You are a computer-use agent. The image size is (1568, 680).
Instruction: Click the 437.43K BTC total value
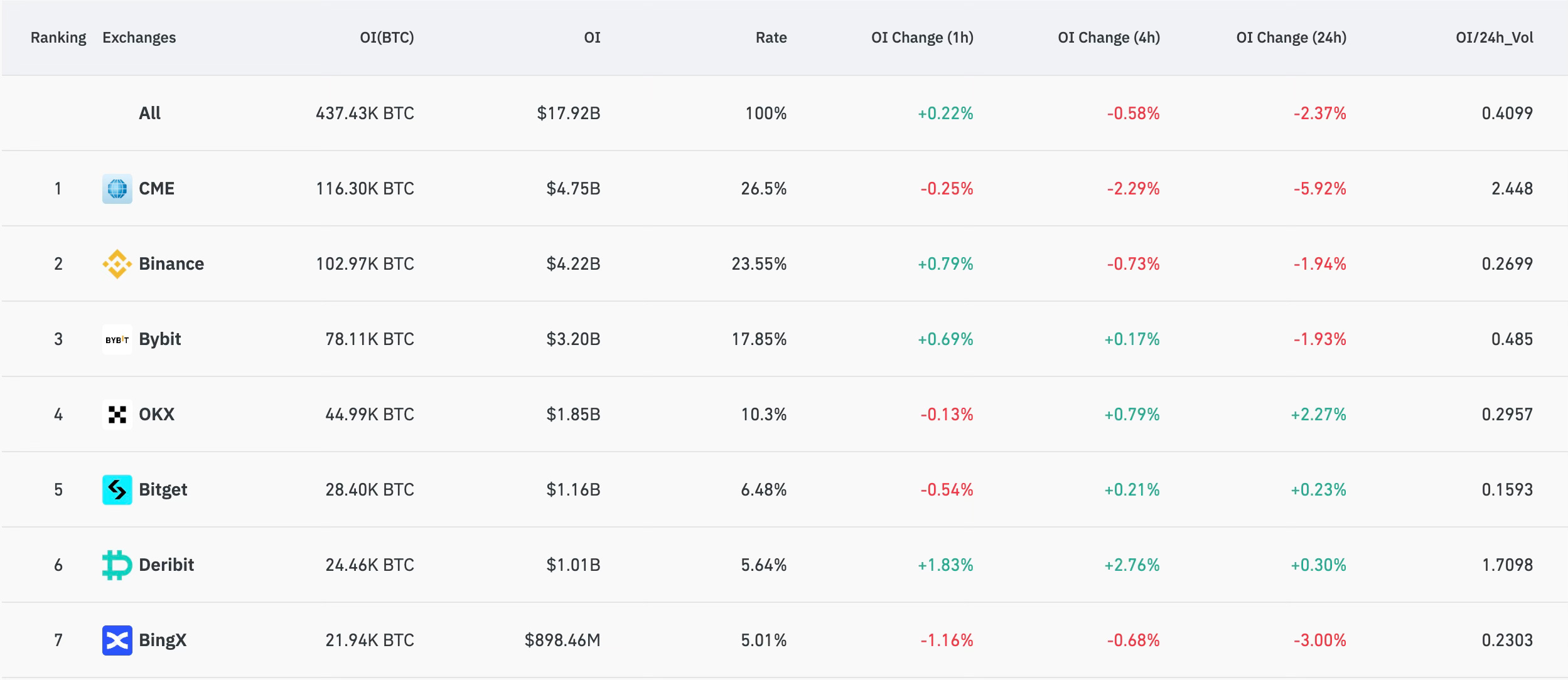pyautogui.click(x=365, y=114)
